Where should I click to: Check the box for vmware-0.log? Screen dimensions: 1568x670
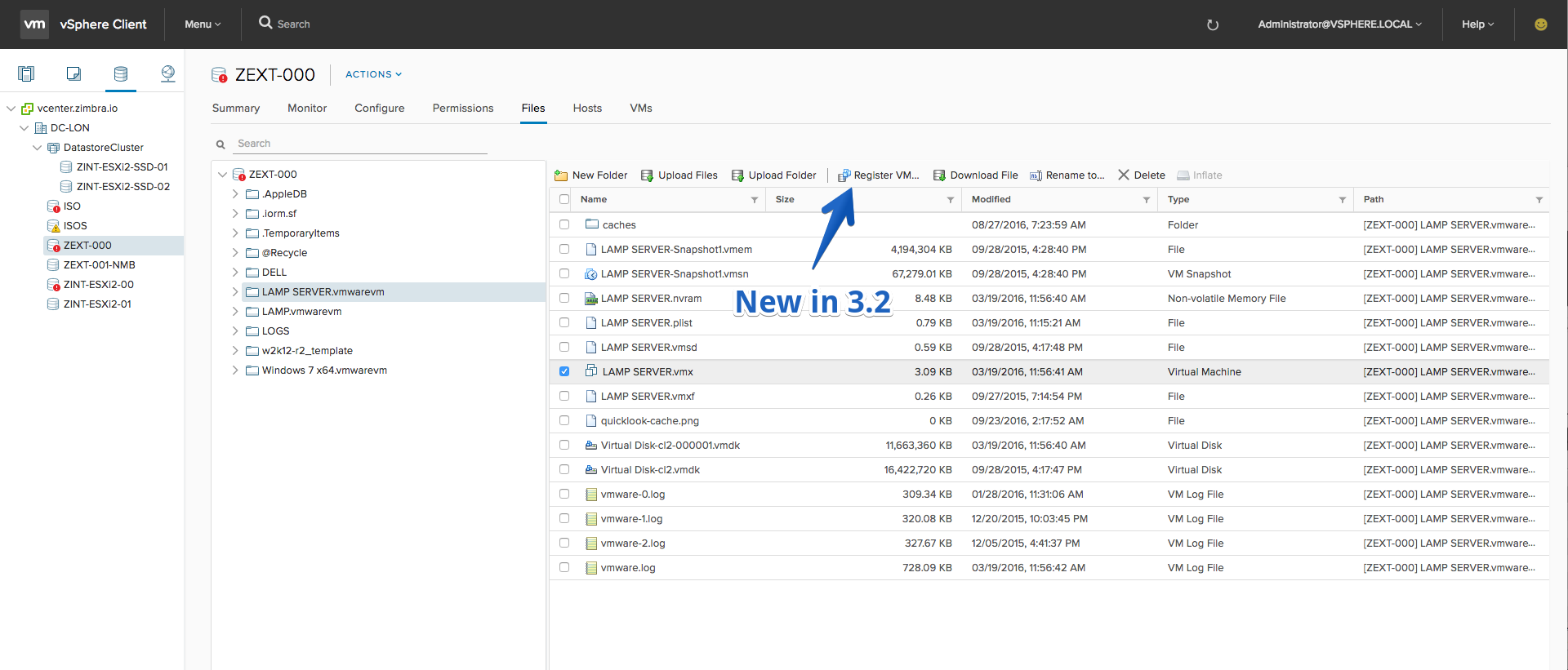(x=564, y=494)
